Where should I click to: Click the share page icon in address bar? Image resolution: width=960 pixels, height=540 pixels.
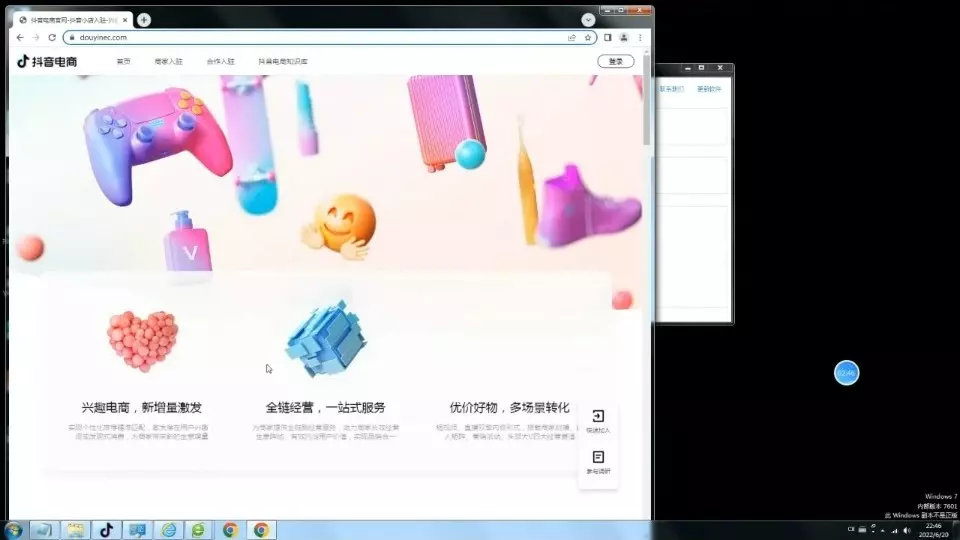click(572, 37)
